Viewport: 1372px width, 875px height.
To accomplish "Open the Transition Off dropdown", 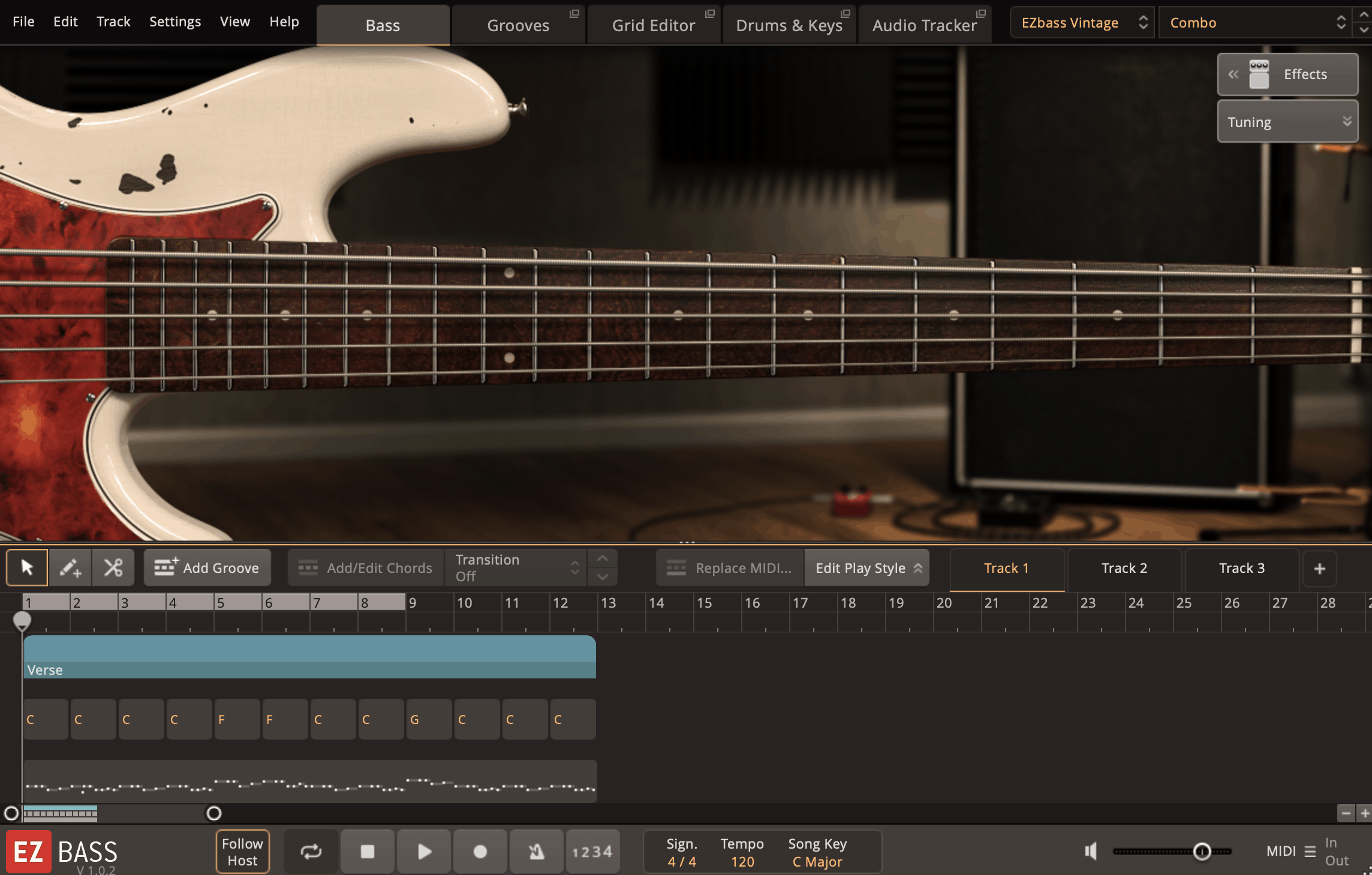I will [516, 568].
